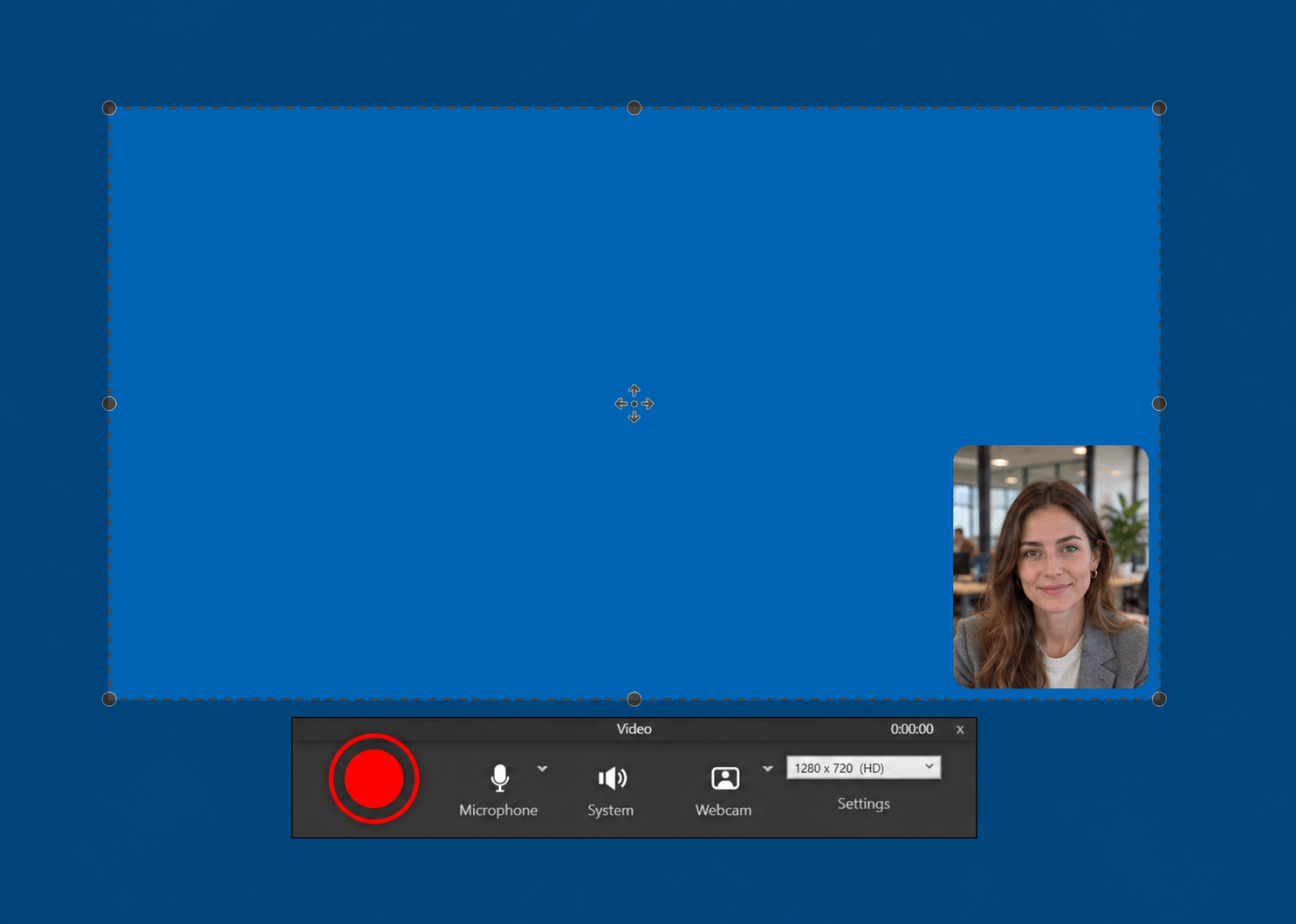Open the webcam options dropdown arrow
This screenshot has width=1296, height=924.
pyautogui.click(x=767, y=769)
